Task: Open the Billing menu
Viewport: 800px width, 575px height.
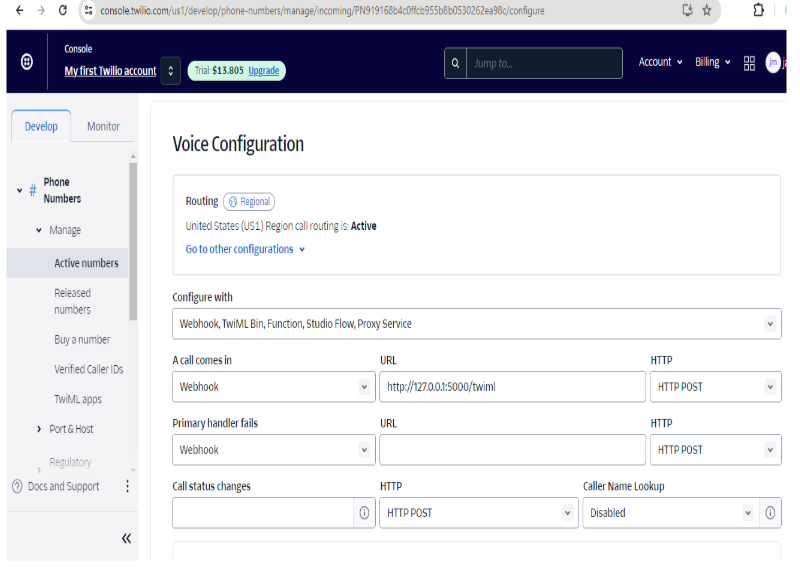Action: click(x=712, y=62)
